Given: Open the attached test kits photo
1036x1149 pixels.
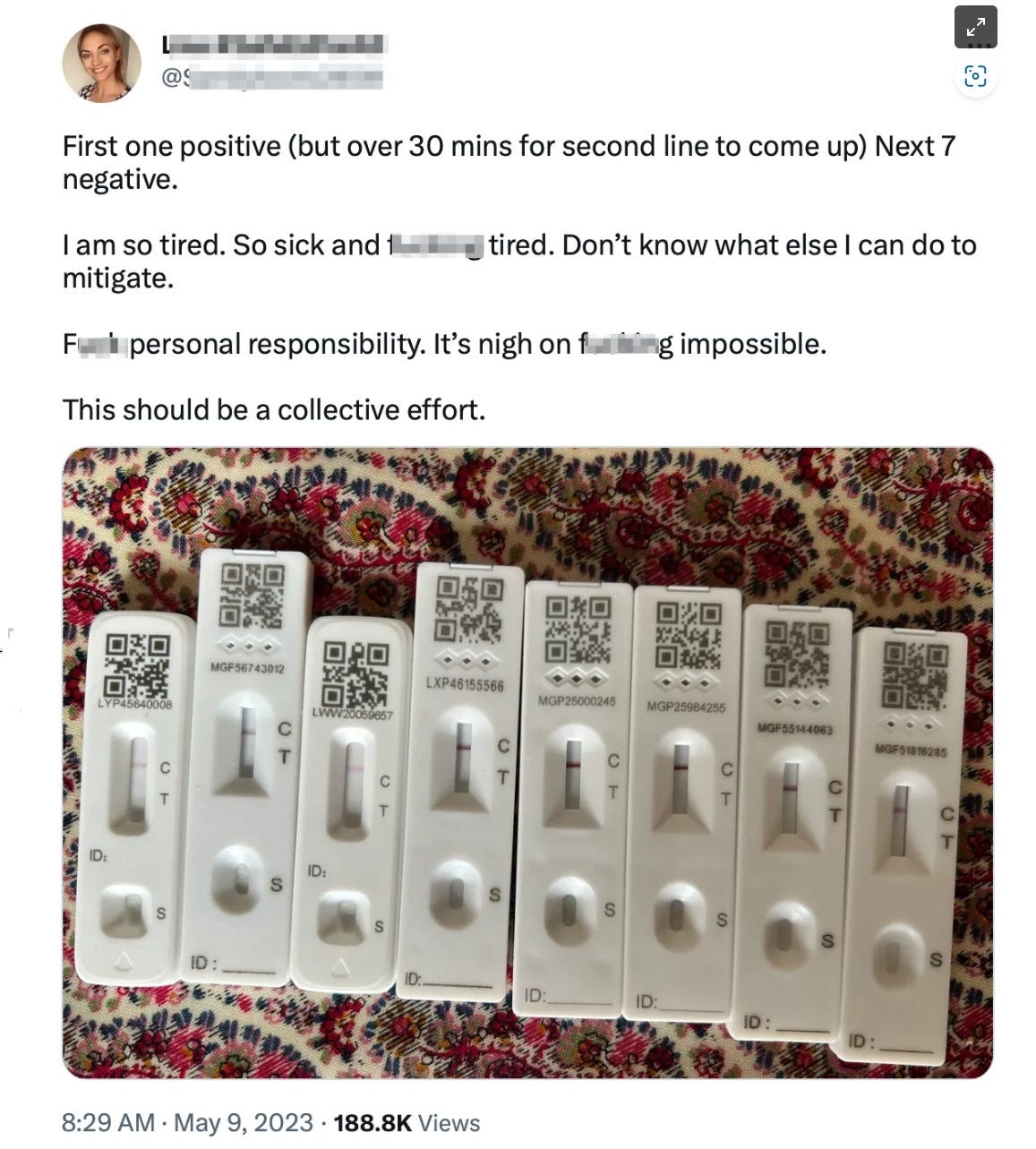Looking at the screenshot, I should click(x=527, y=762).
